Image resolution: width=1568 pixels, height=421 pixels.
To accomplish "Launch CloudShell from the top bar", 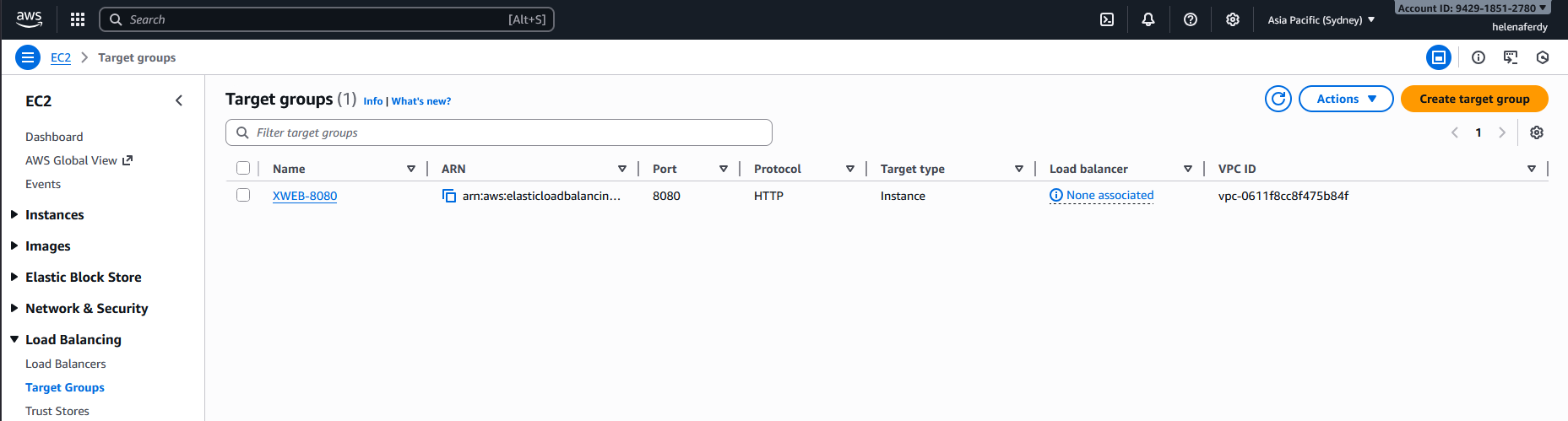I will point(1106,19).
